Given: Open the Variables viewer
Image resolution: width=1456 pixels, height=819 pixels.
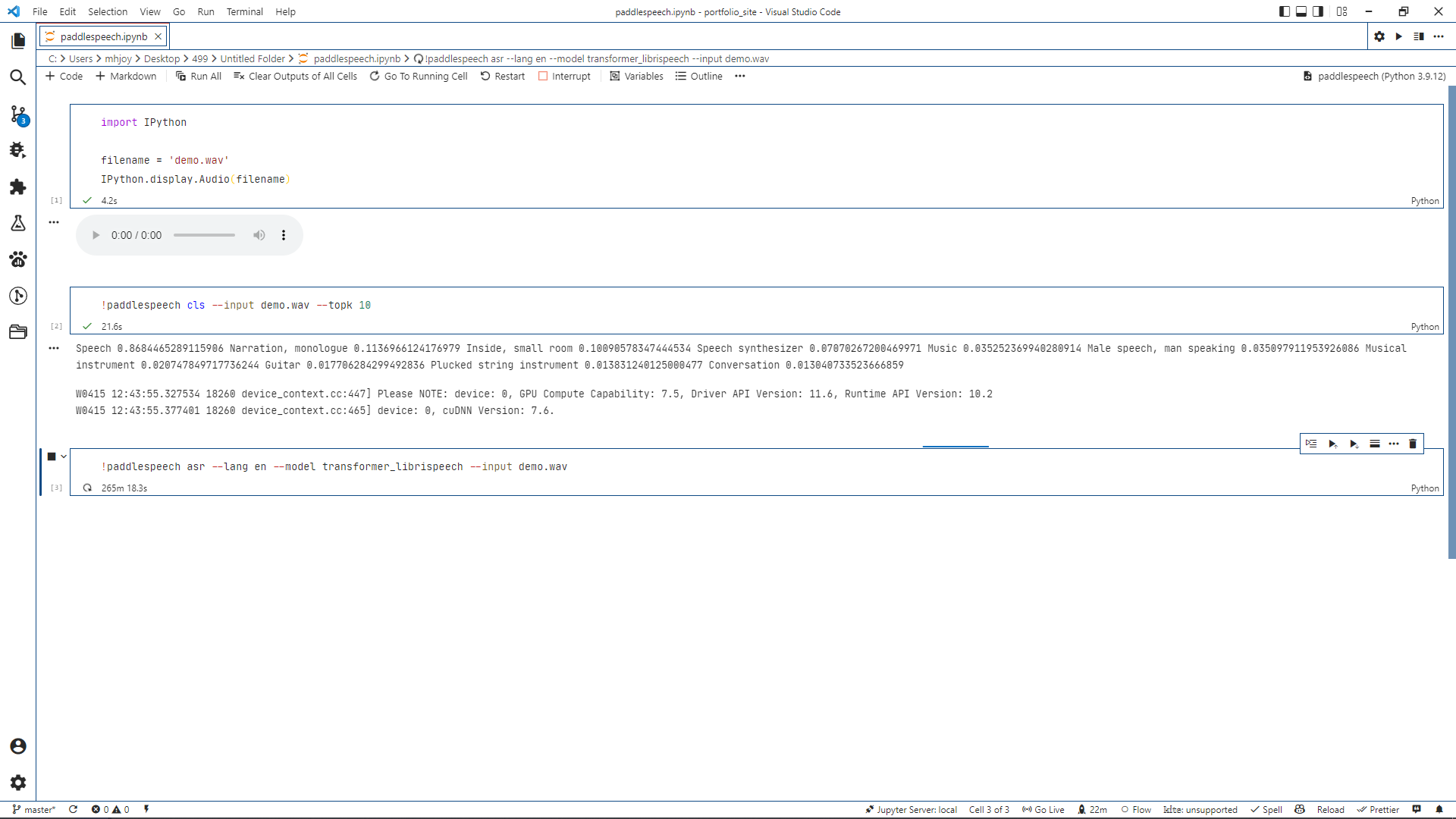Looking at the screenshot, I should [636, 76].
